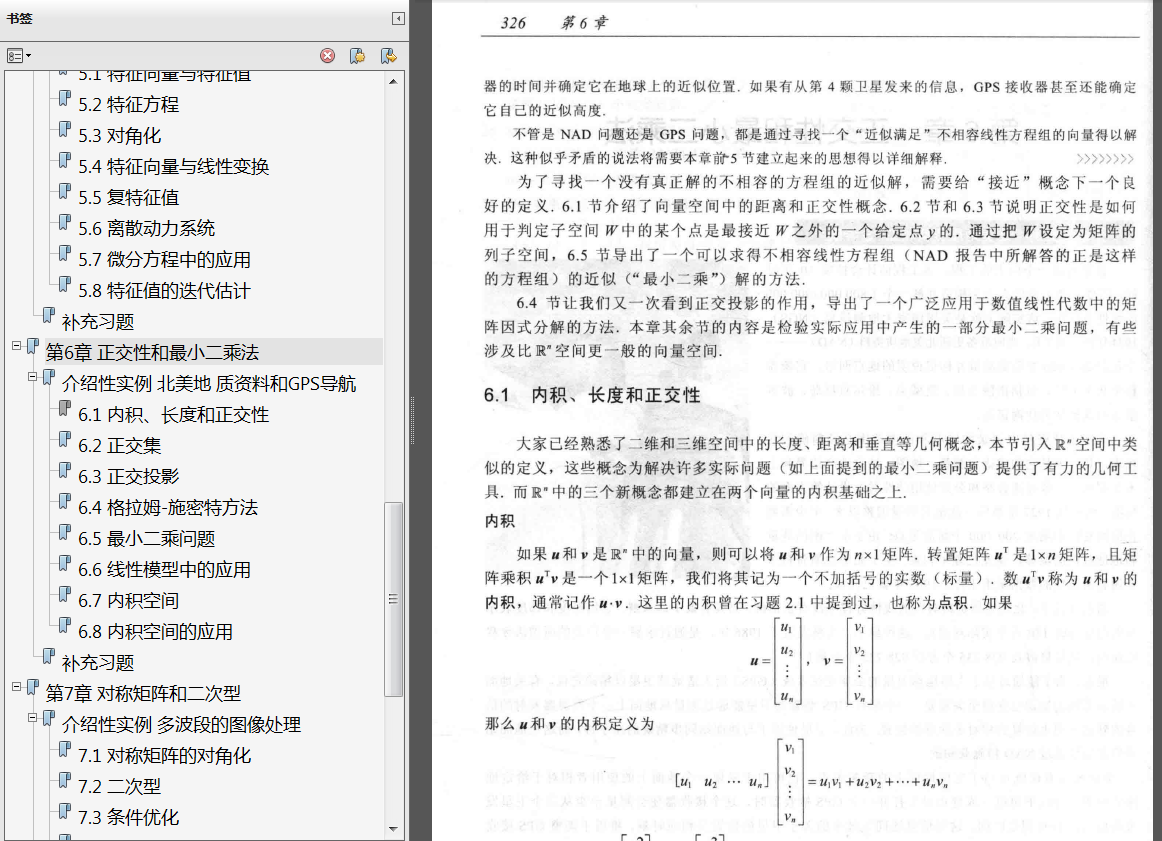Click bookmark icon beside 6.8 内积空间的应用

pyautogui.click(x=65, y=625)
